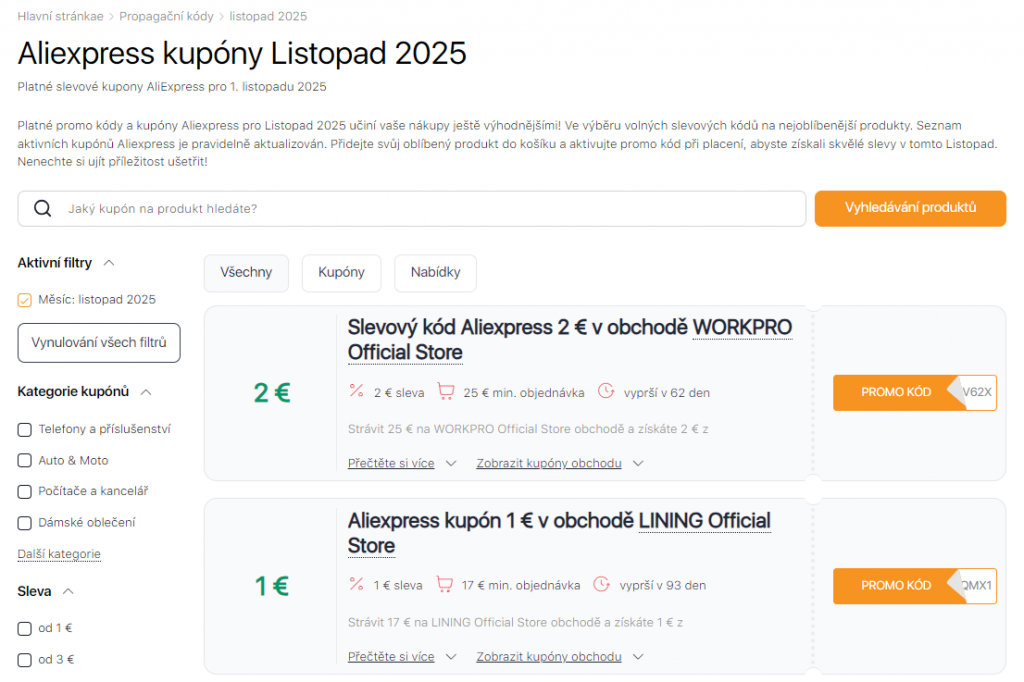Collapse the 'Kategorie kupónů' section
Viewport: 1024px width, 682px height.
tap(146, 392)
